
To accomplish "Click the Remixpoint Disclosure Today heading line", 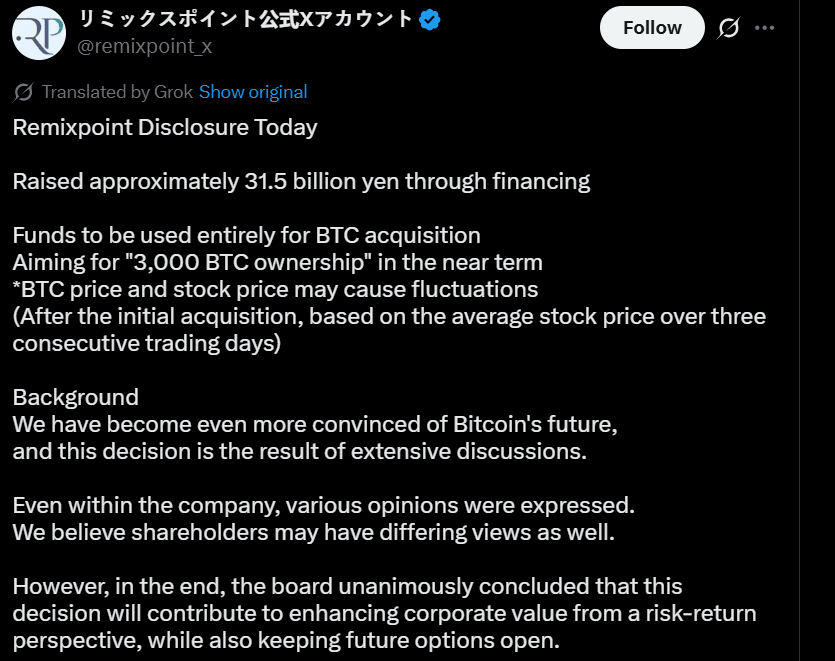I will (x=165, y=128).
